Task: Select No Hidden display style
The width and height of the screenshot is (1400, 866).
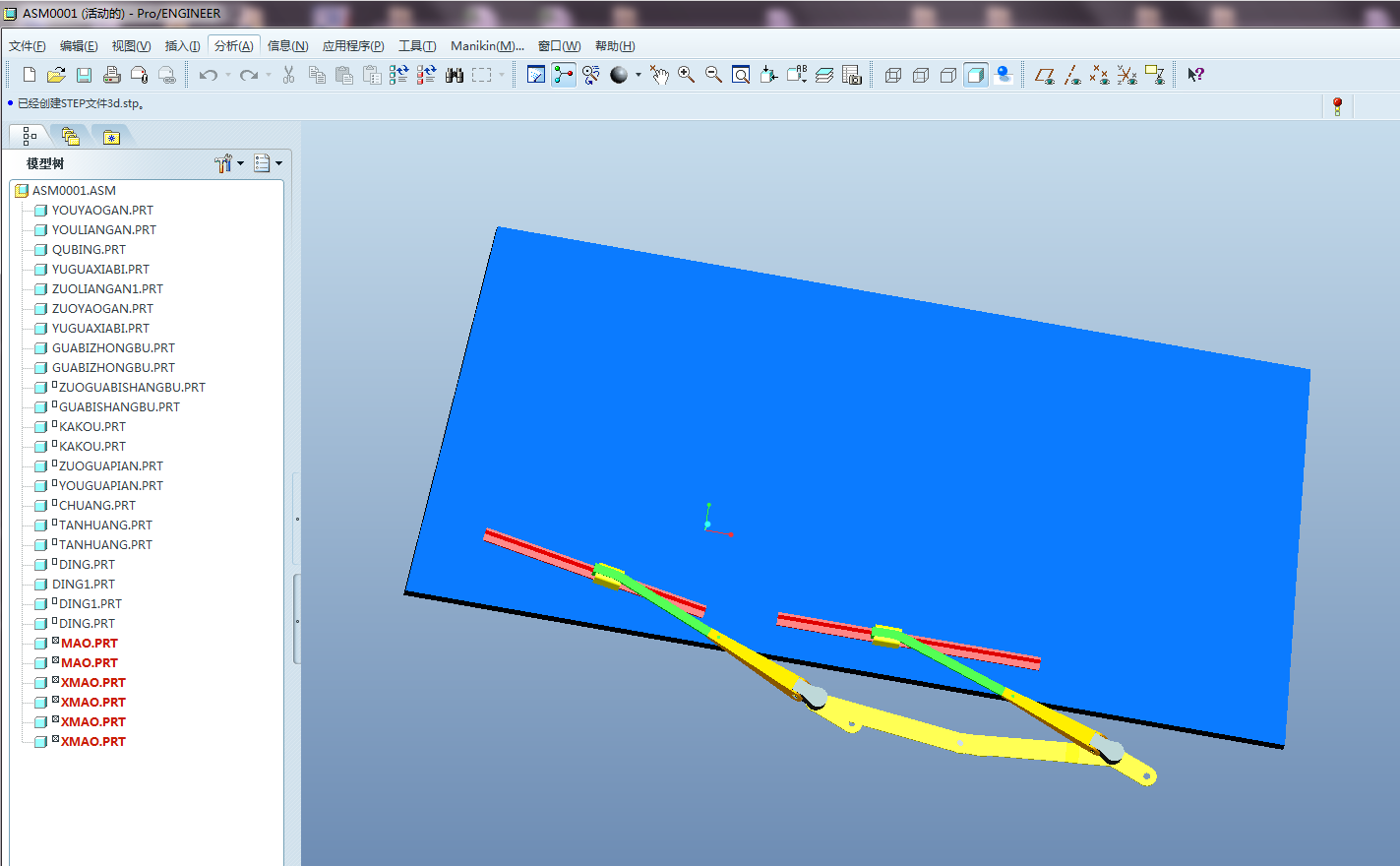Action: pos(948,75)
